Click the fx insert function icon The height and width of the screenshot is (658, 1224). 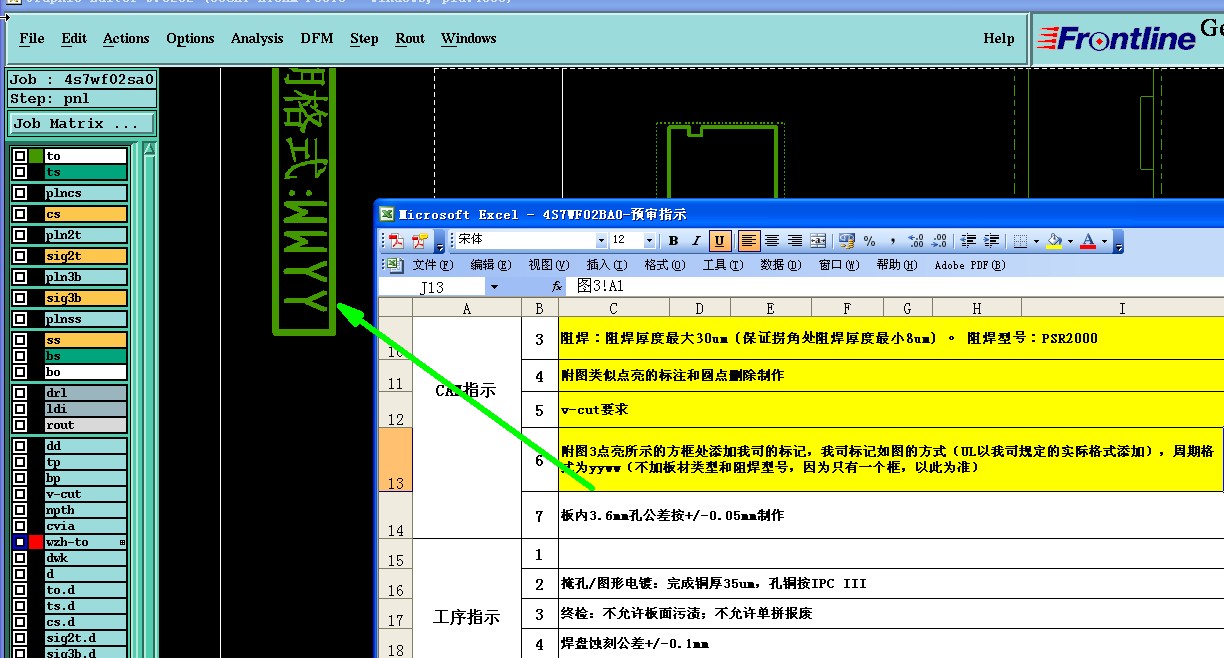point(558,287)
